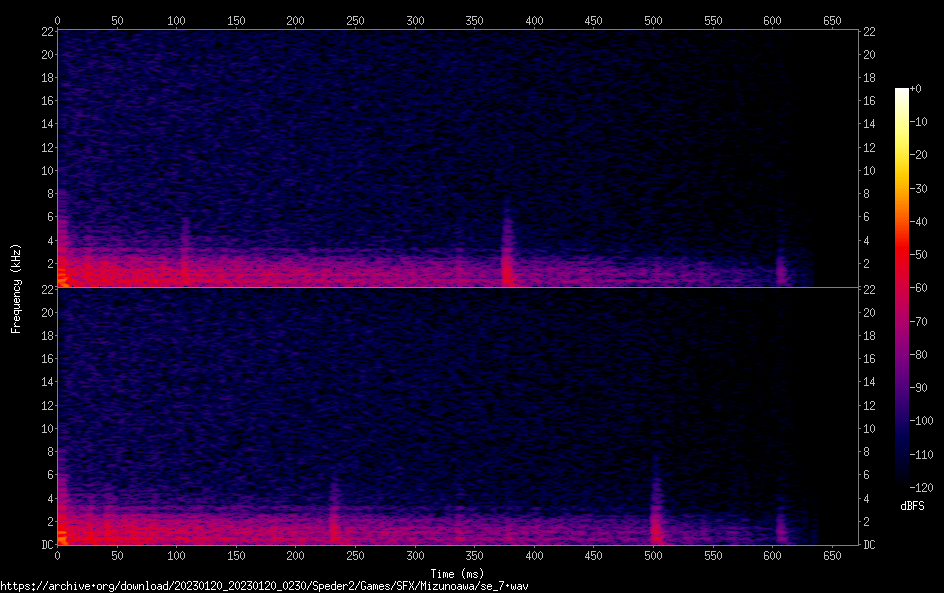This screenshot has width=944, height=593.
Task: Click the 100 tick on bottom time axis
Action: [176, 555]
